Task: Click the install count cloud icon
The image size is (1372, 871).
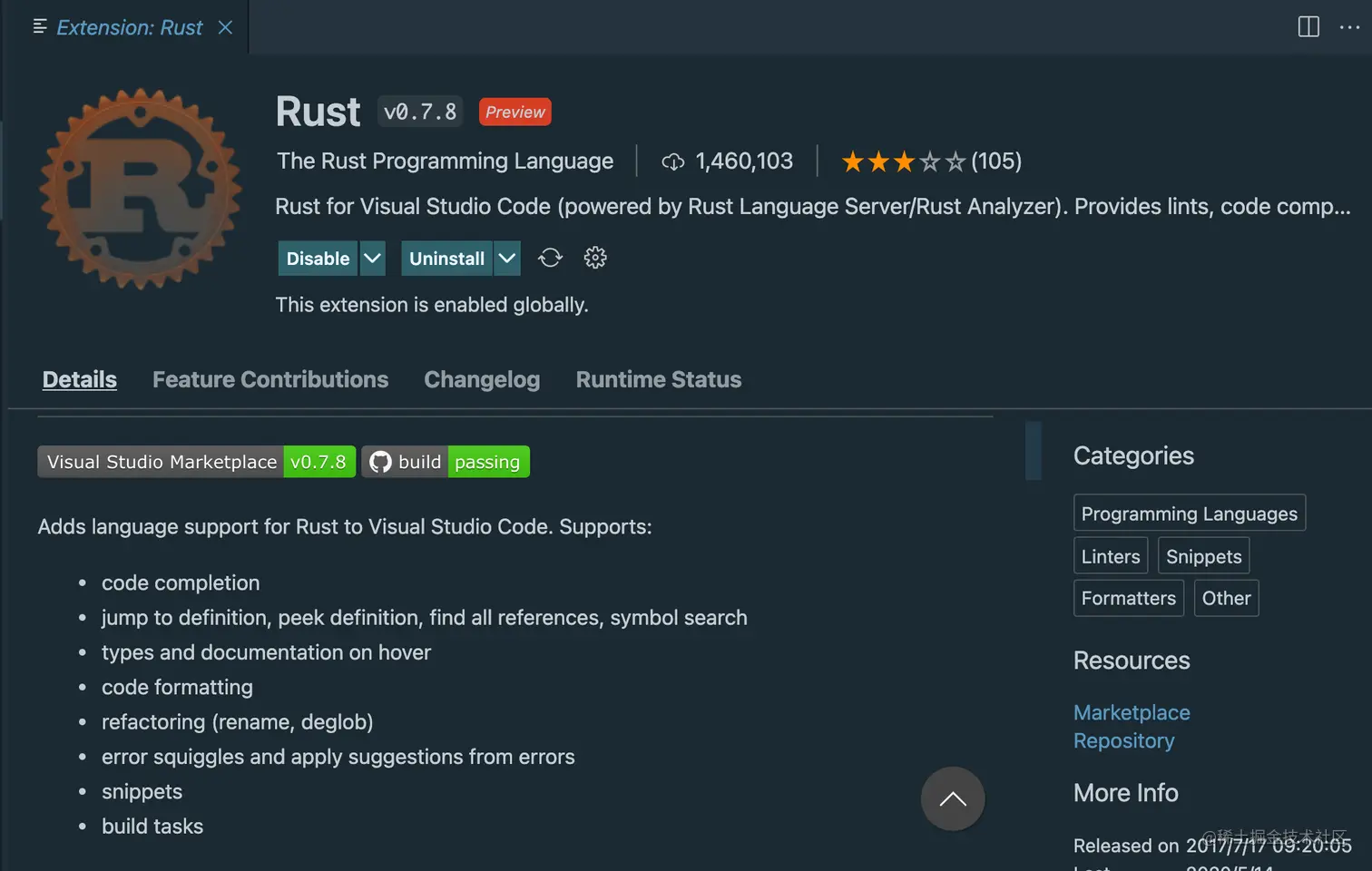Action: click(672, 161)
